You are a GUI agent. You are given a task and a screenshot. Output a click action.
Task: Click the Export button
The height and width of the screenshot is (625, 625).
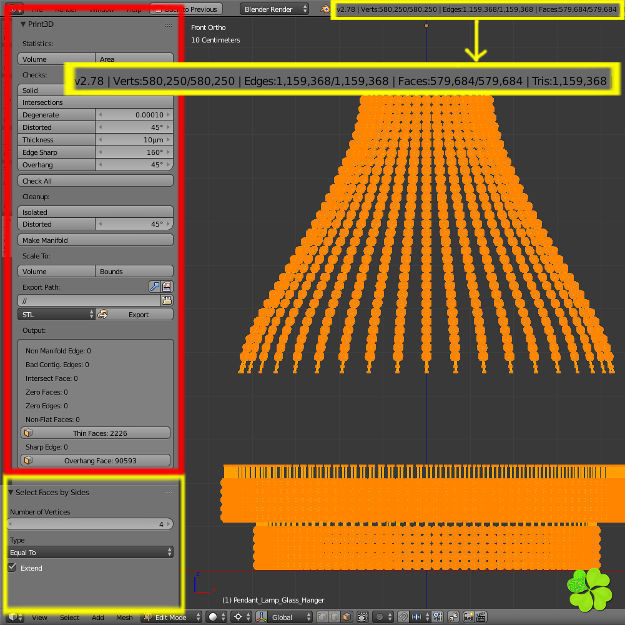pos(135,314)
